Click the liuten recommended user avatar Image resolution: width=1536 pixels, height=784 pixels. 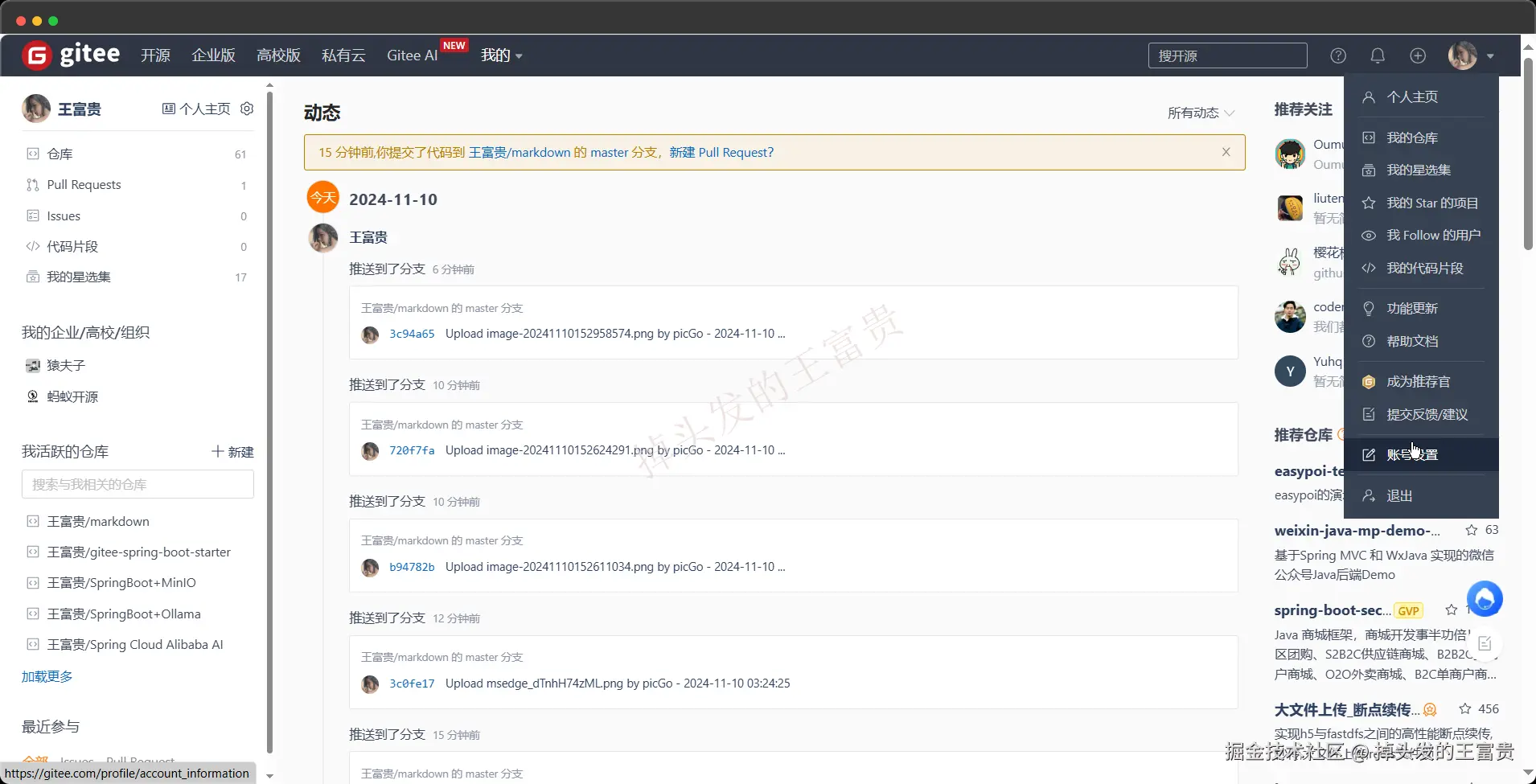point(1290,208)
